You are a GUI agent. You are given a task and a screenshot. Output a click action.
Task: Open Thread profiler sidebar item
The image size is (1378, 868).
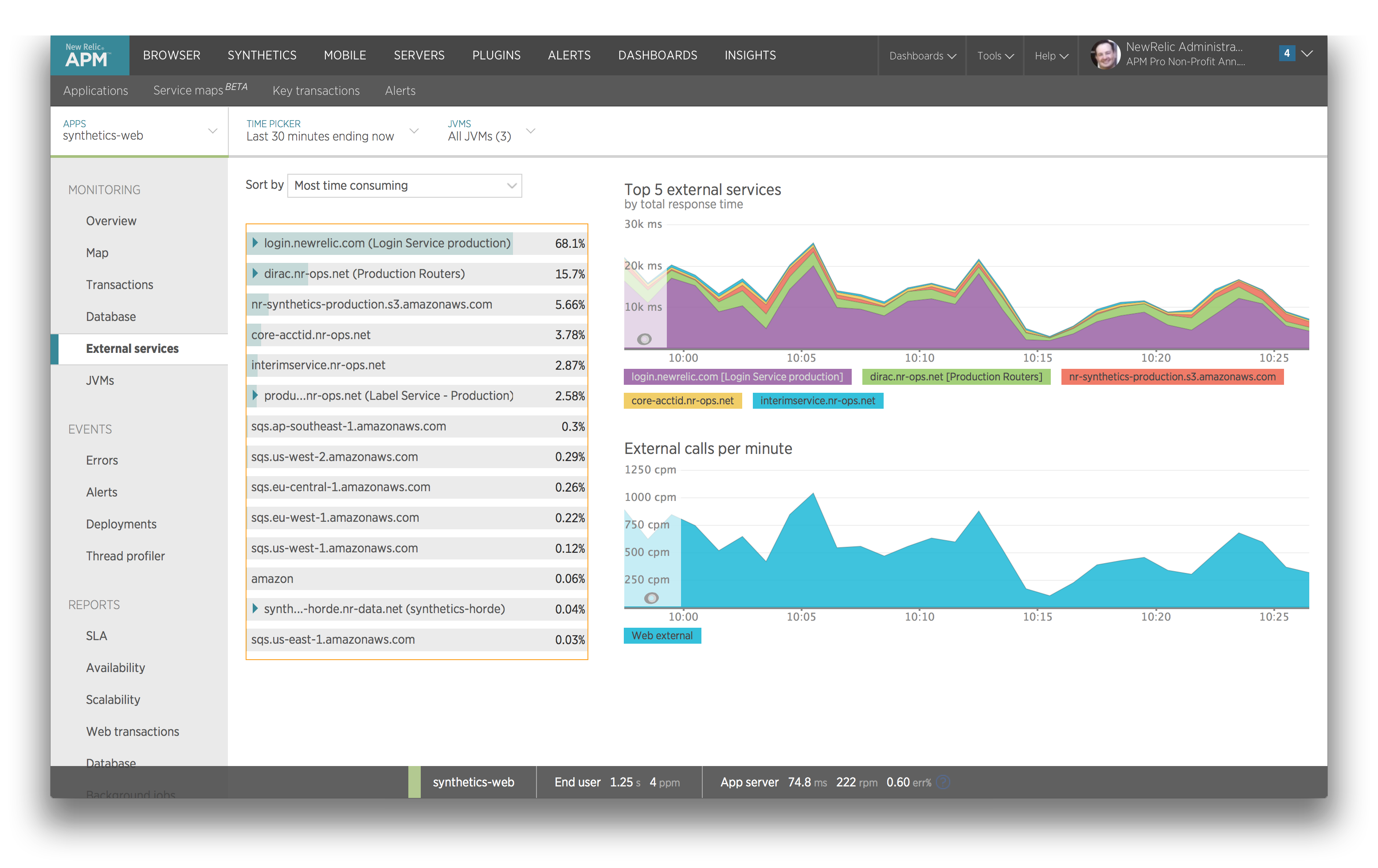125,556
